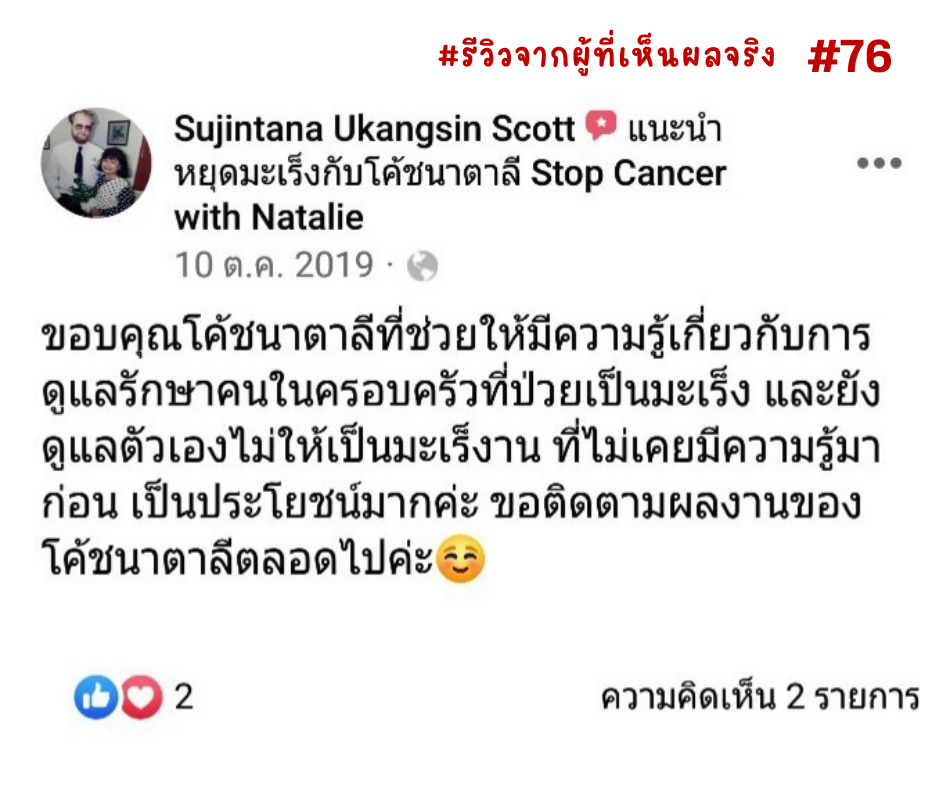Open Sujintana Ukangsin Scott's profile picture
The image size is (940, 788).
pyautogui.click(x=96, y=163)
